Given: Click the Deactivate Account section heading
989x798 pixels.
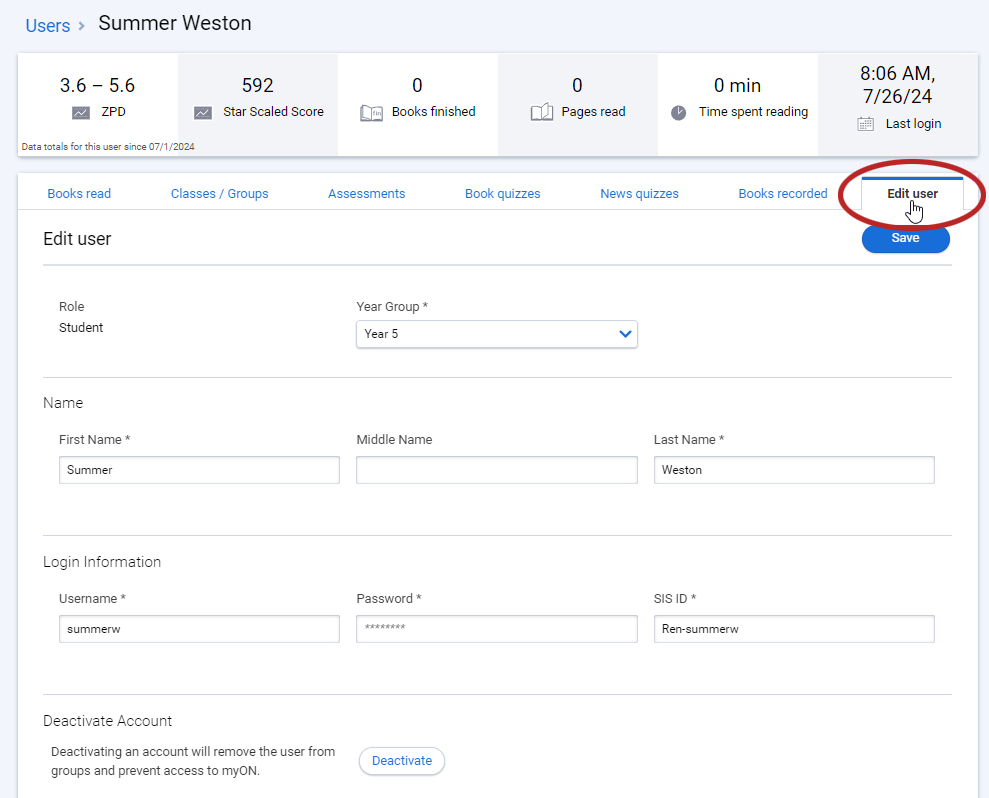Looking at the screenshot, I should 107,721.
